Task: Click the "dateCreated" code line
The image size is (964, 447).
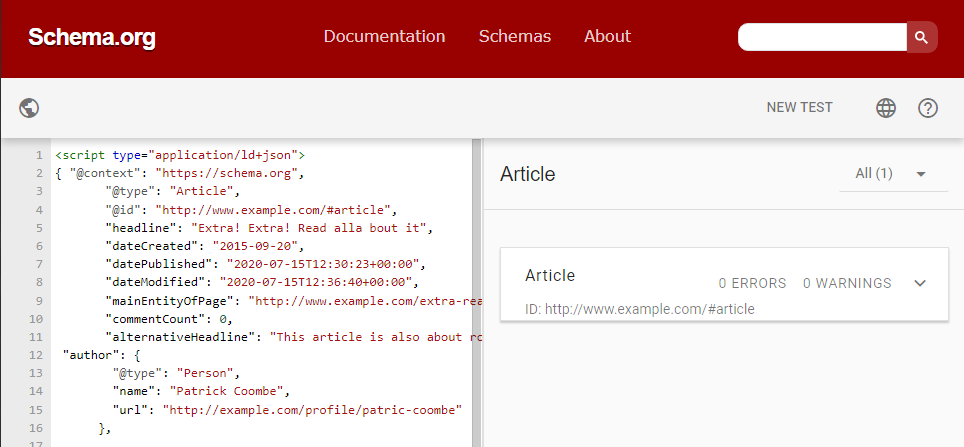Action: pyautogui.click(x=205, y=246)
